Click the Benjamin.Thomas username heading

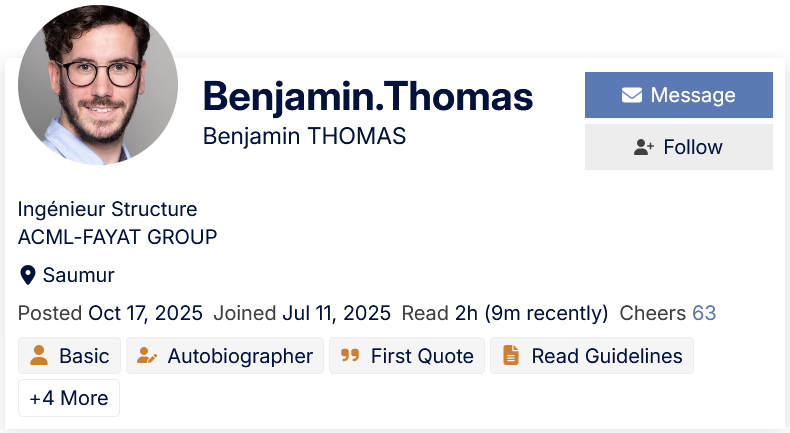click(x=368, y=96)
